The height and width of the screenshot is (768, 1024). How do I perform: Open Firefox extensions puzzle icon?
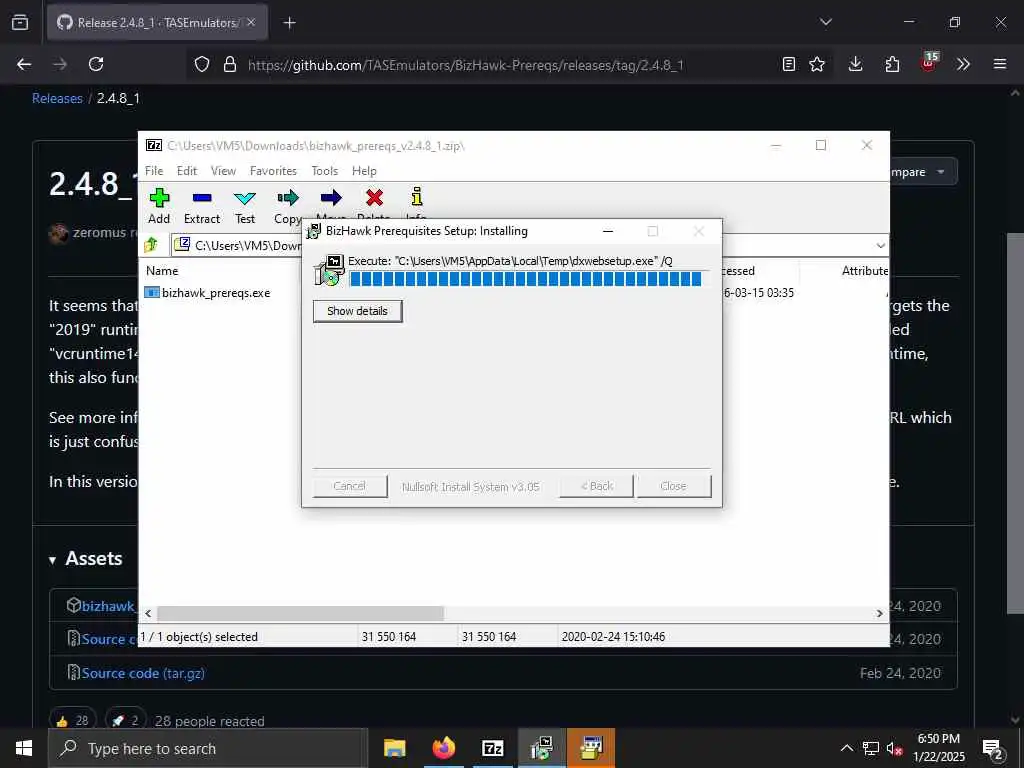pyautogui.click(x=892, y=64)
